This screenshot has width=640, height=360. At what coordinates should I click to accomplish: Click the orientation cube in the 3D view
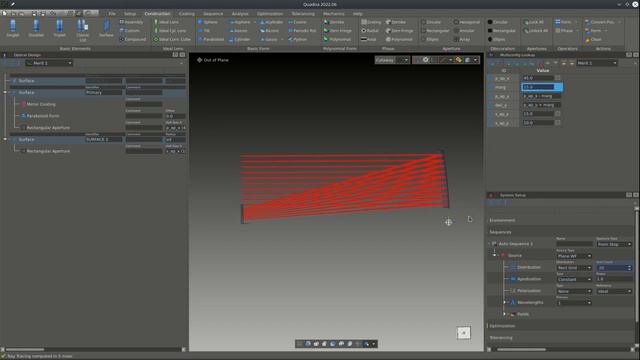(x=463, y=333)
